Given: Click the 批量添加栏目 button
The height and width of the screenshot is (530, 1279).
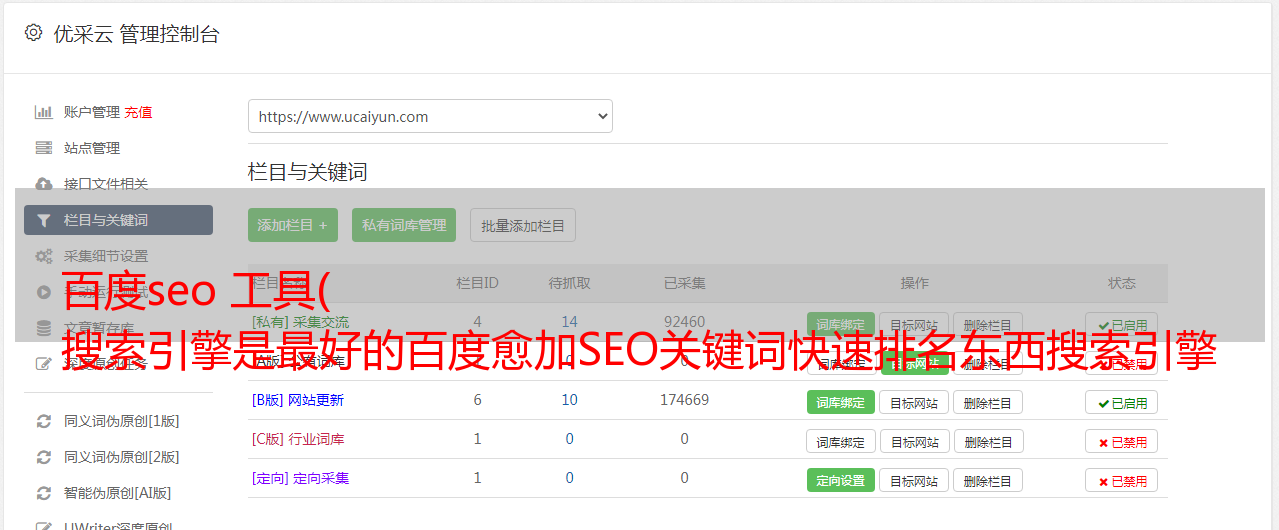Looking at the screenshot, I should 523,225.
